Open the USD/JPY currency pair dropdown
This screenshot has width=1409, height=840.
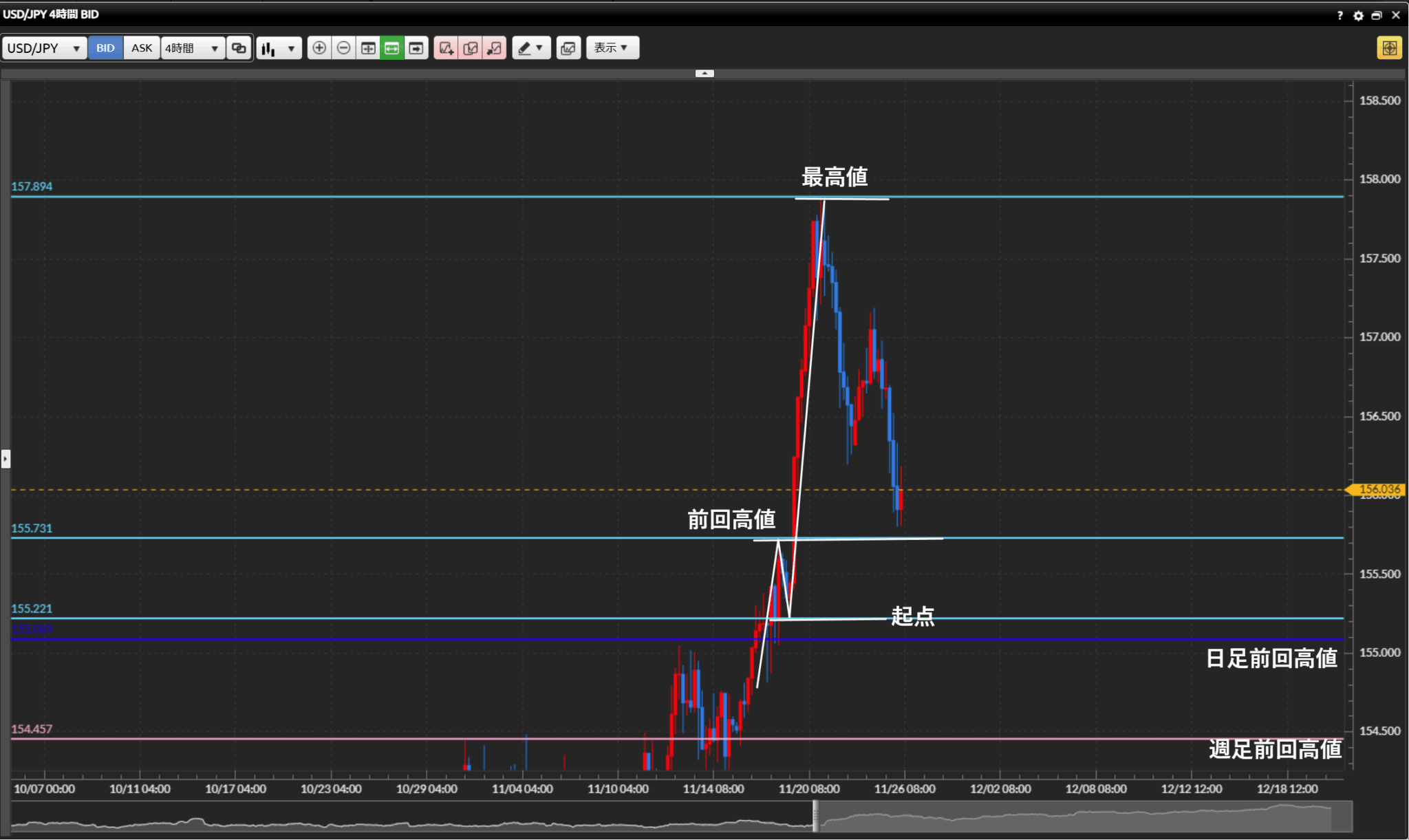pos(44,48)
